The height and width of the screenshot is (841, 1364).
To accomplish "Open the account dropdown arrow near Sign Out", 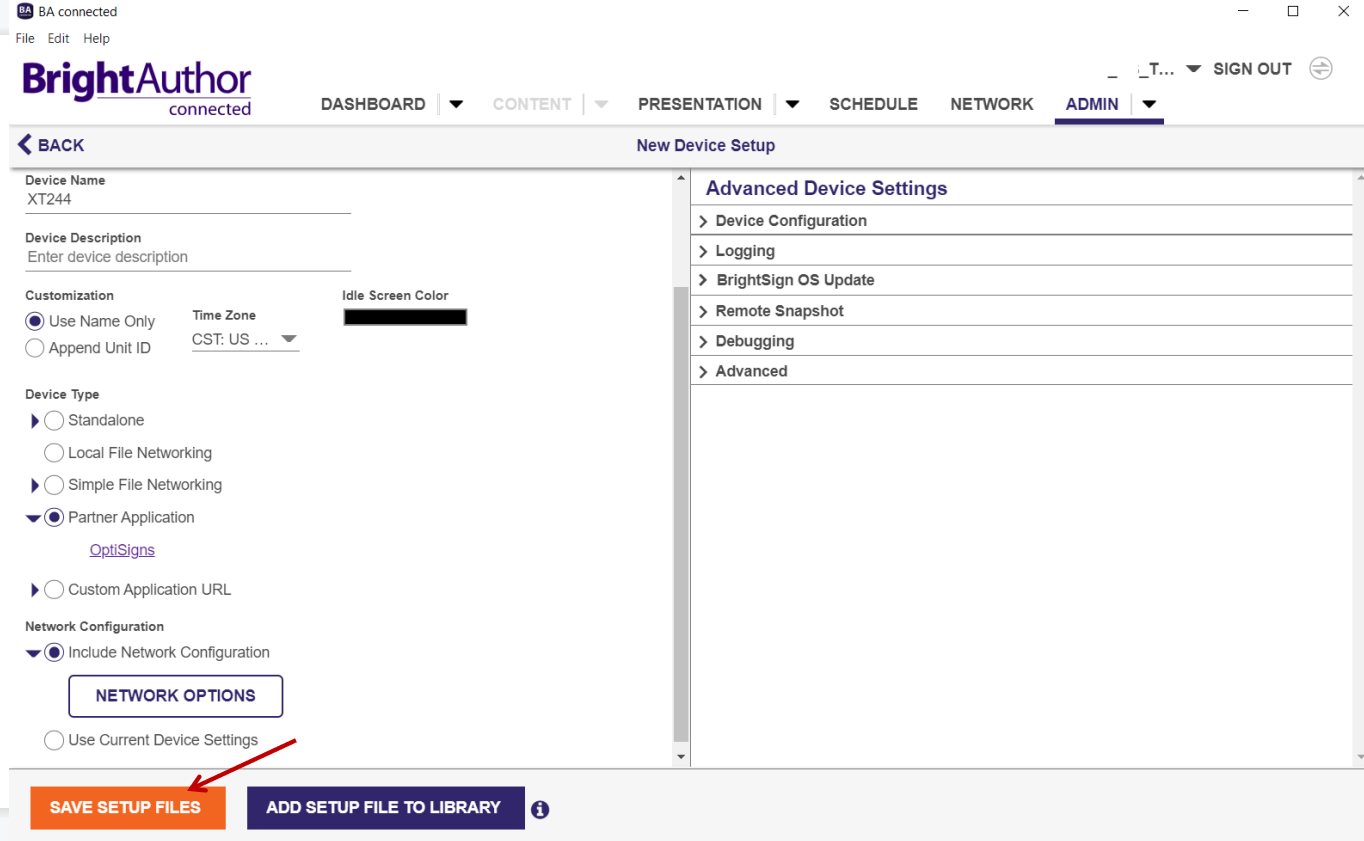I will (x=1193, y=69).
